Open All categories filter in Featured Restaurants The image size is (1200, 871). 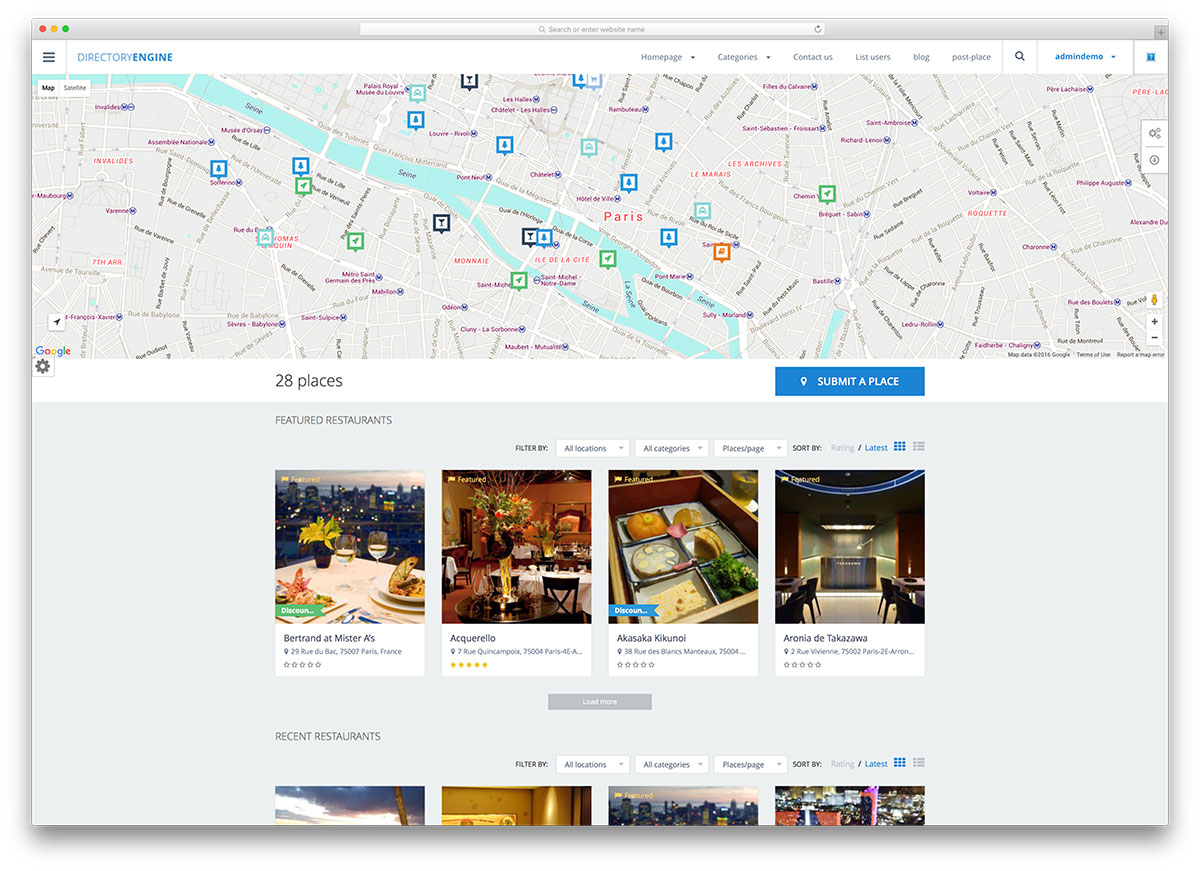671,448
